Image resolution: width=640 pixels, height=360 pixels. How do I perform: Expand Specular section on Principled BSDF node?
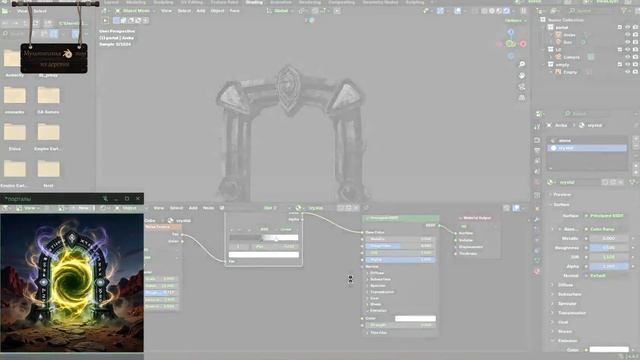378,286
